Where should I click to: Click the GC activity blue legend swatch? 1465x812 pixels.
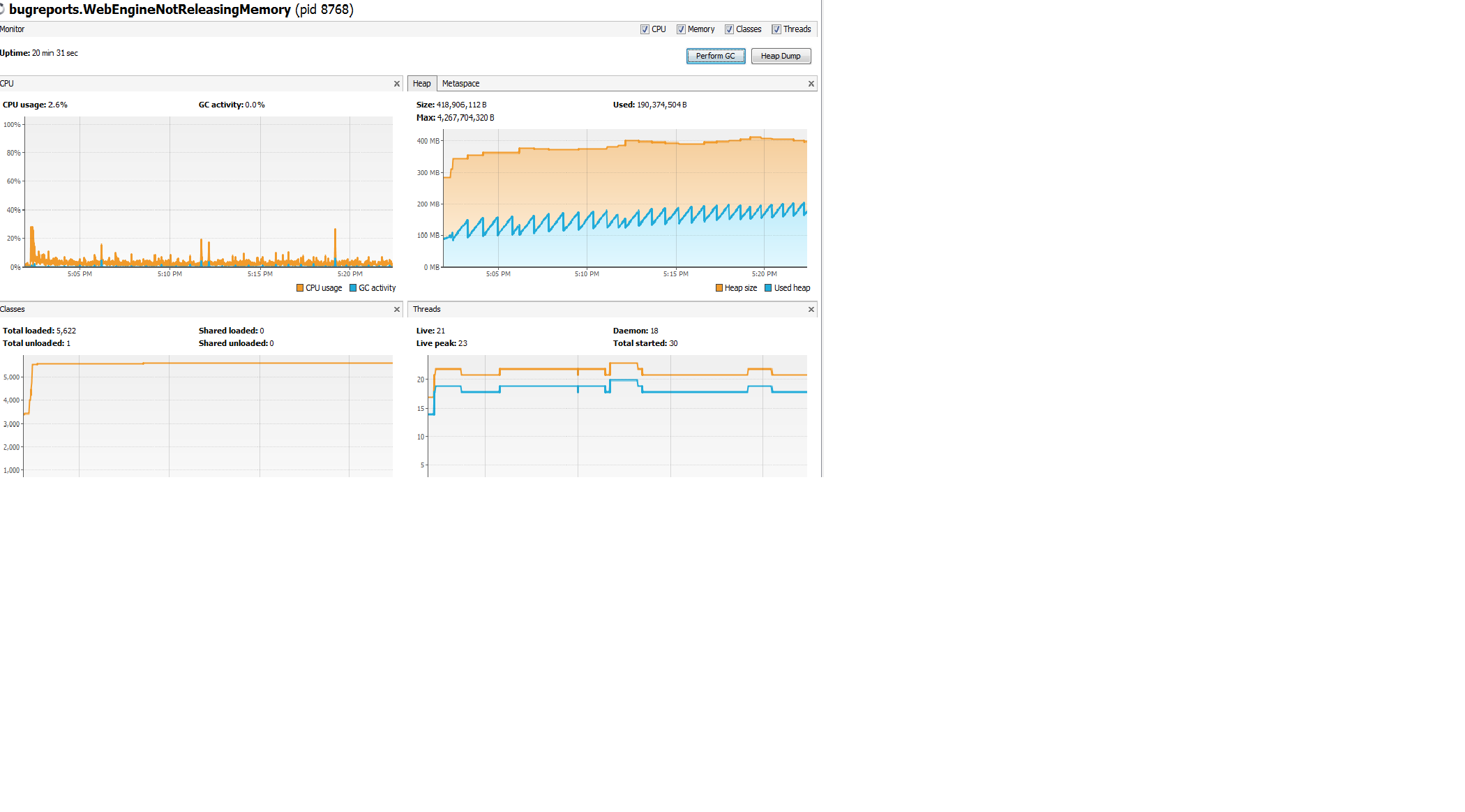[353, 288]
